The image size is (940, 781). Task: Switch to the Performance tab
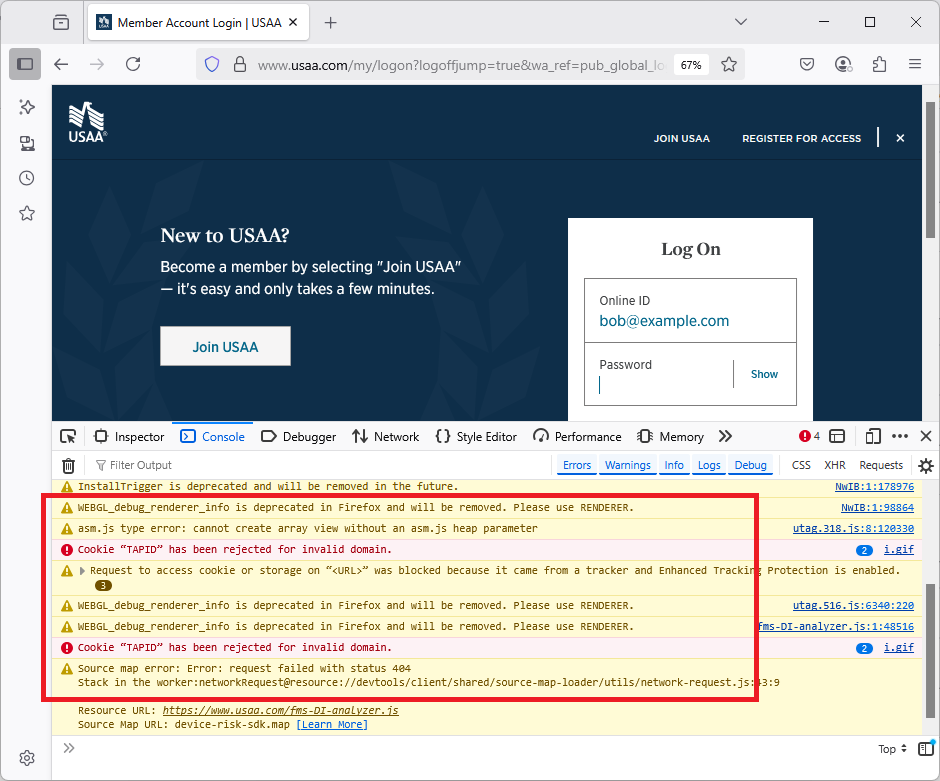pyautogui.click(x=577, y=436)
